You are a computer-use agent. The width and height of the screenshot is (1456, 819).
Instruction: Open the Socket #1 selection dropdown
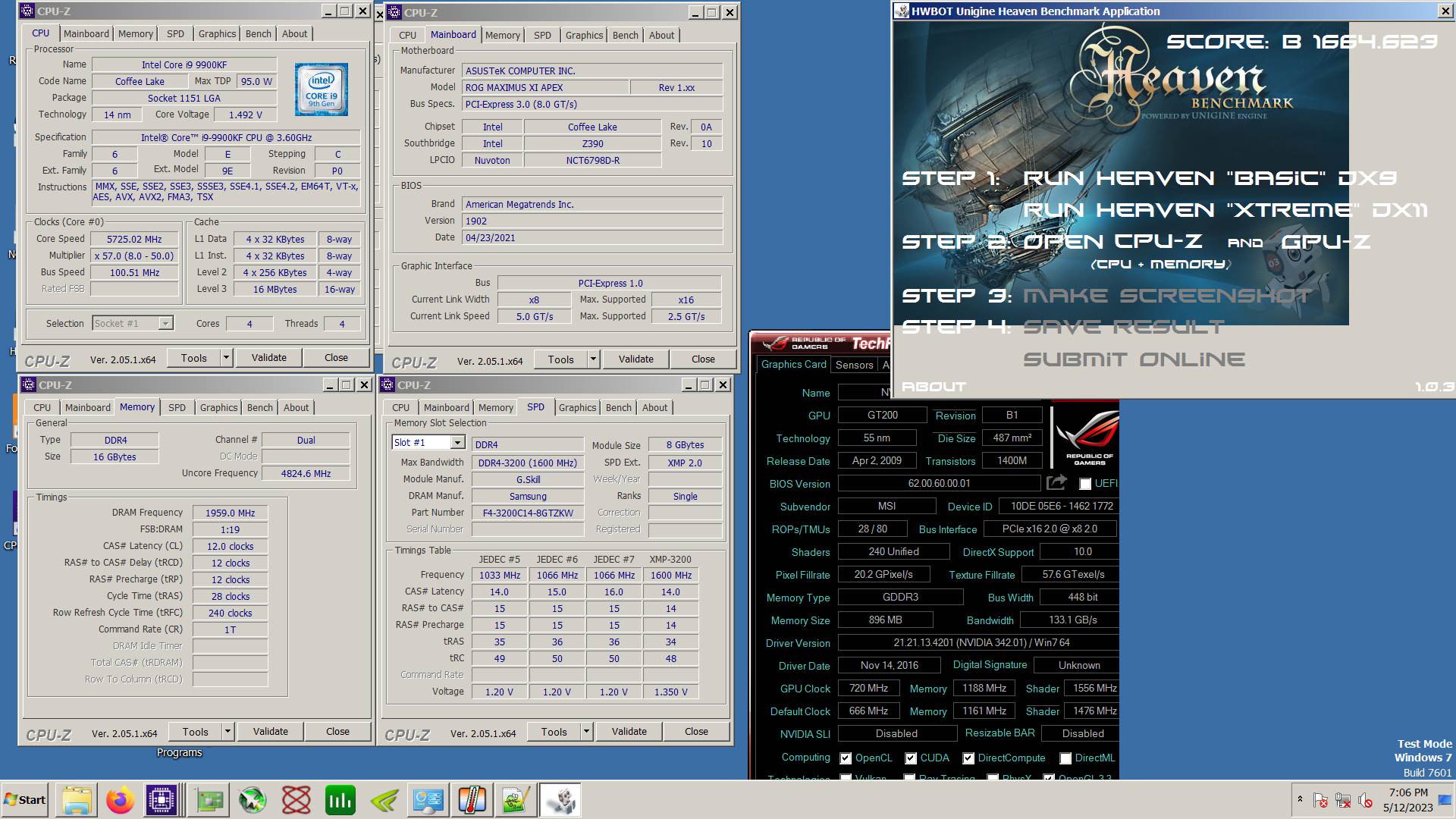click(165, 324)
